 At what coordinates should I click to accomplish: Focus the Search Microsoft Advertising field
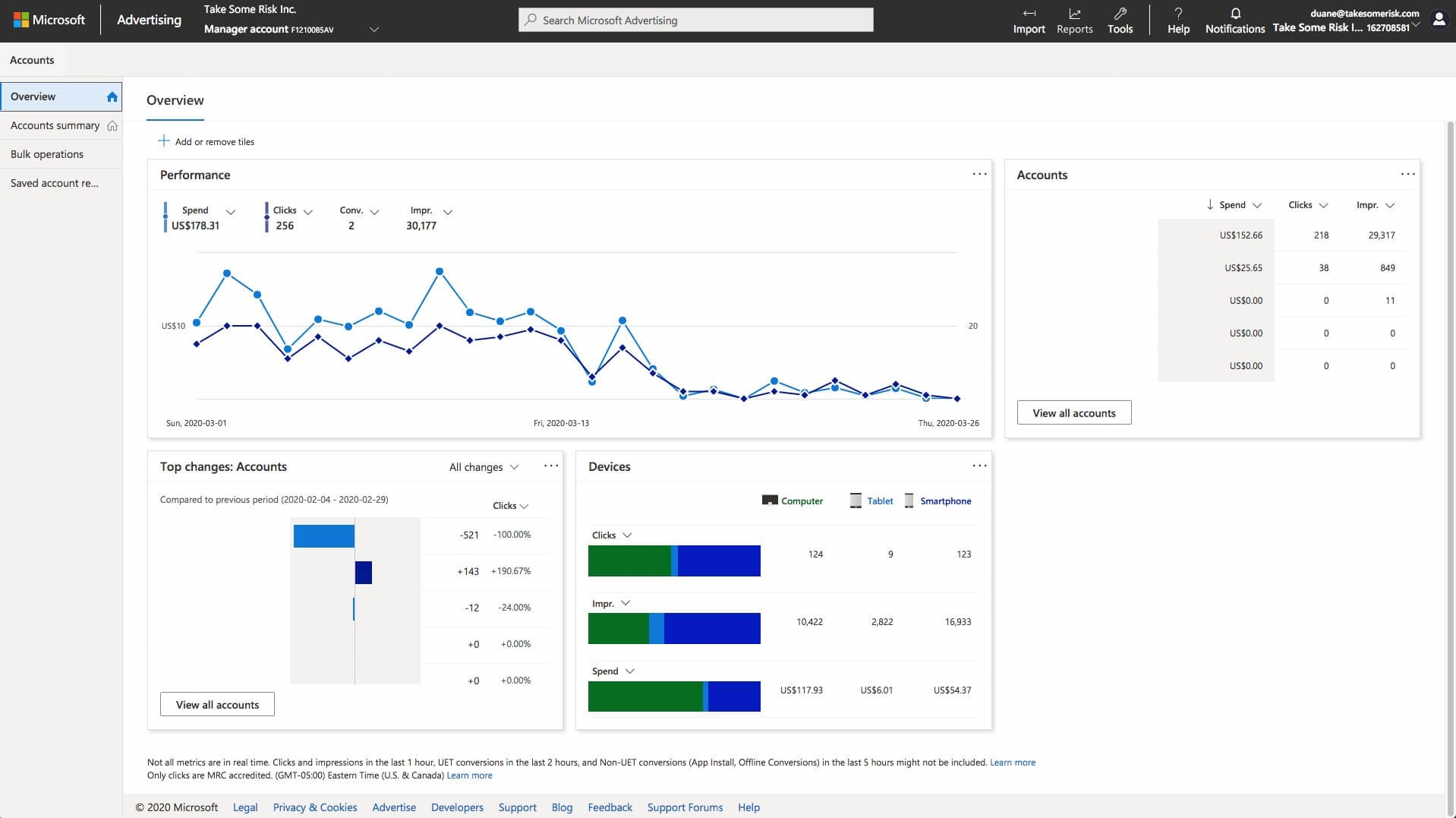tap(696, 20)
